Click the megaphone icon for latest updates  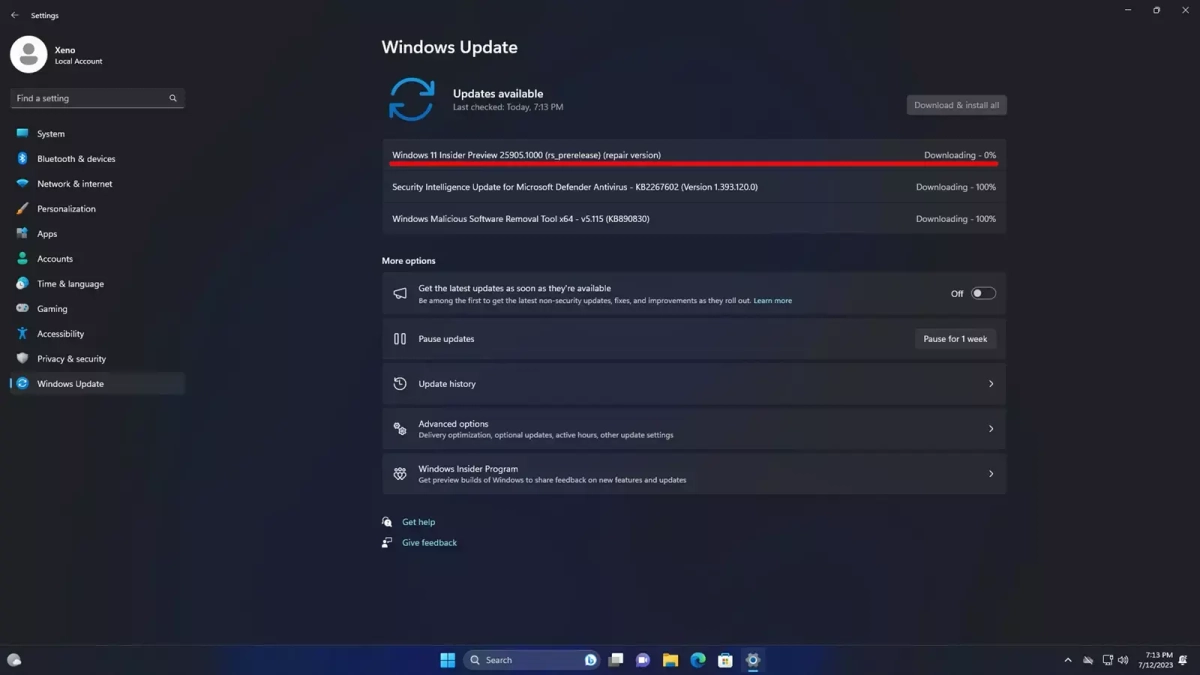(x=400, y=294)
